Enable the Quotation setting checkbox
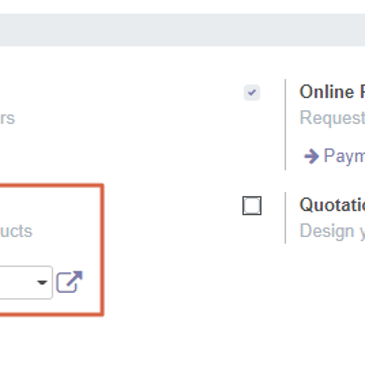Screen dimensions: 365x365 pyautogui.click(x=252, y=206)
